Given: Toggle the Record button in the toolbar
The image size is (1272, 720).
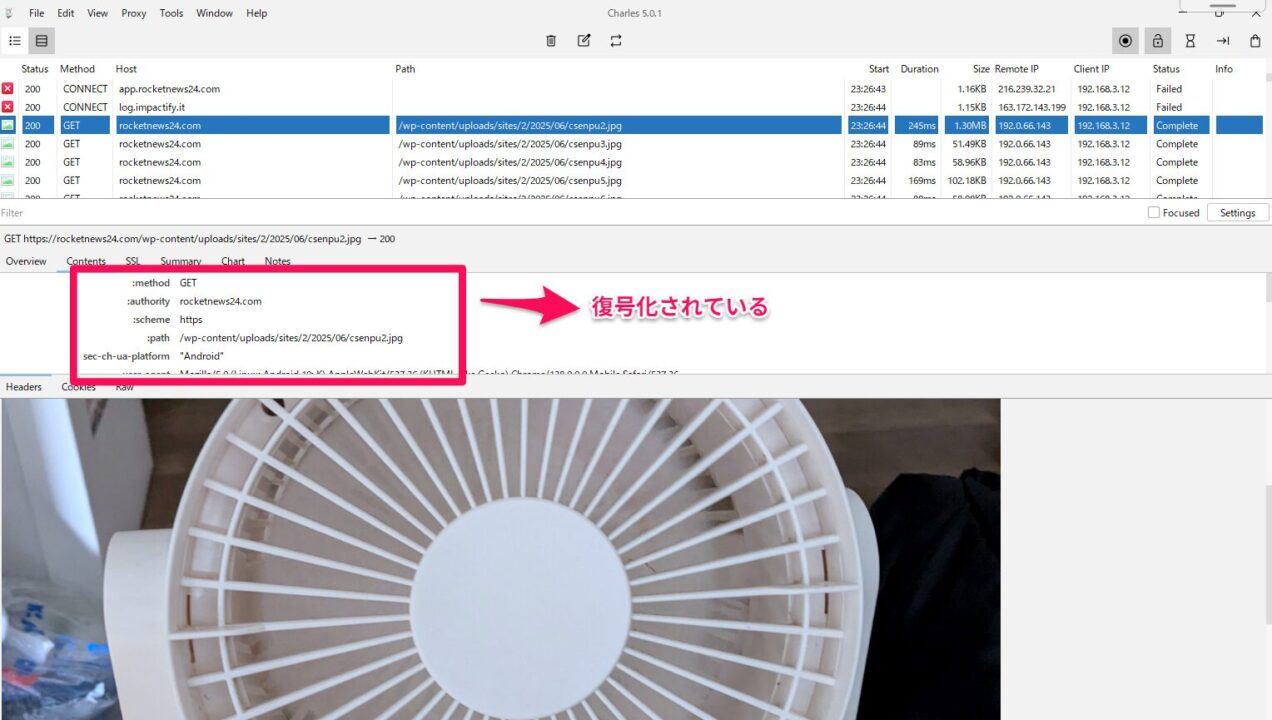Looking at the screenshot, I should [x=1125, y=41].
